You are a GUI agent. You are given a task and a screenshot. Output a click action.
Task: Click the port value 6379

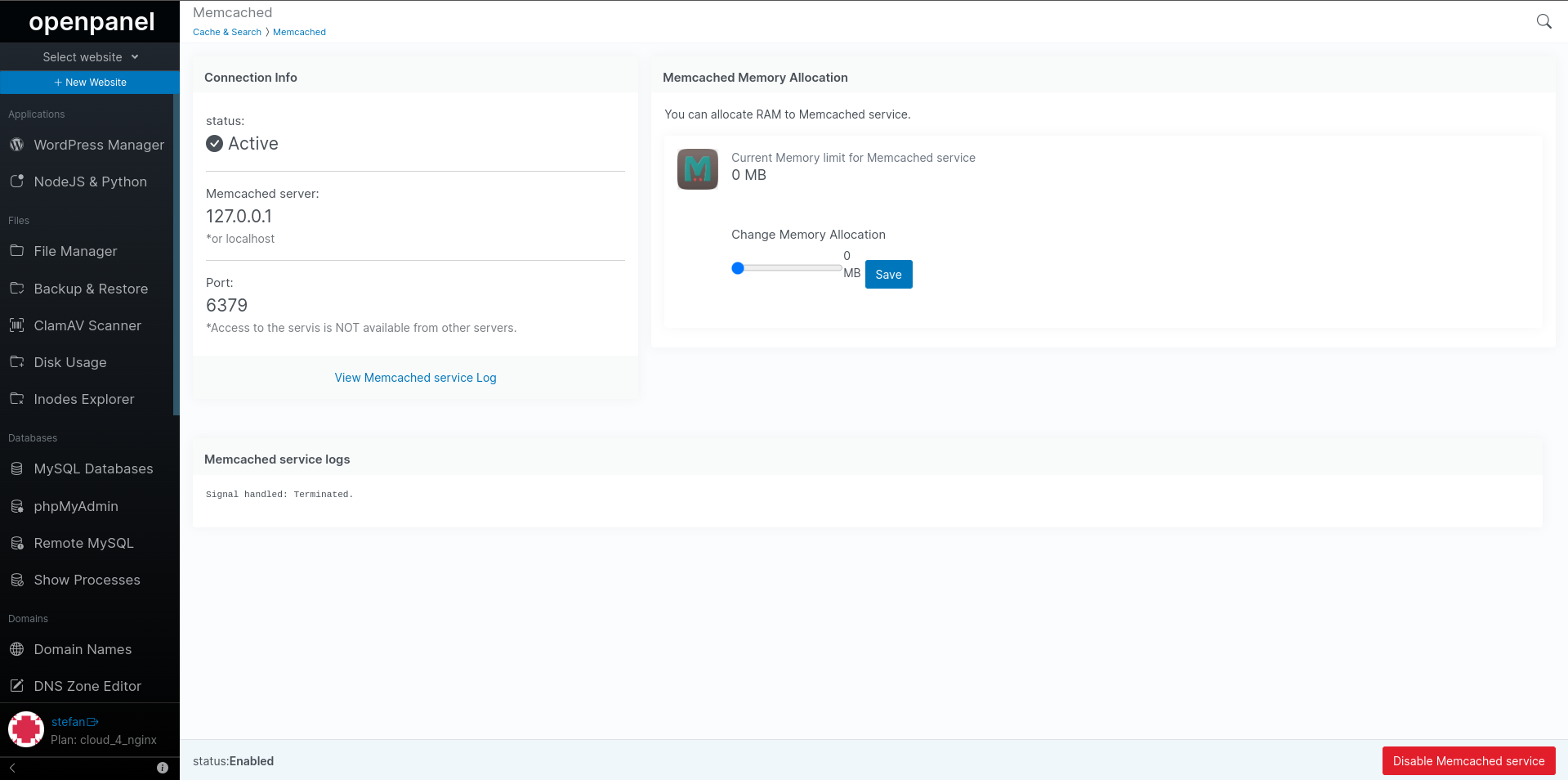226,306
